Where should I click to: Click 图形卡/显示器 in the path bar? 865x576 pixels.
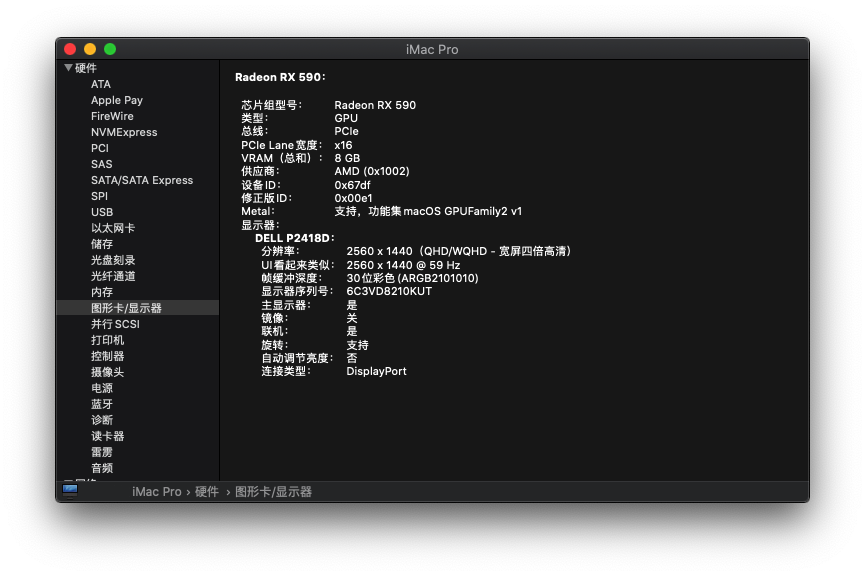pos(274,492)
